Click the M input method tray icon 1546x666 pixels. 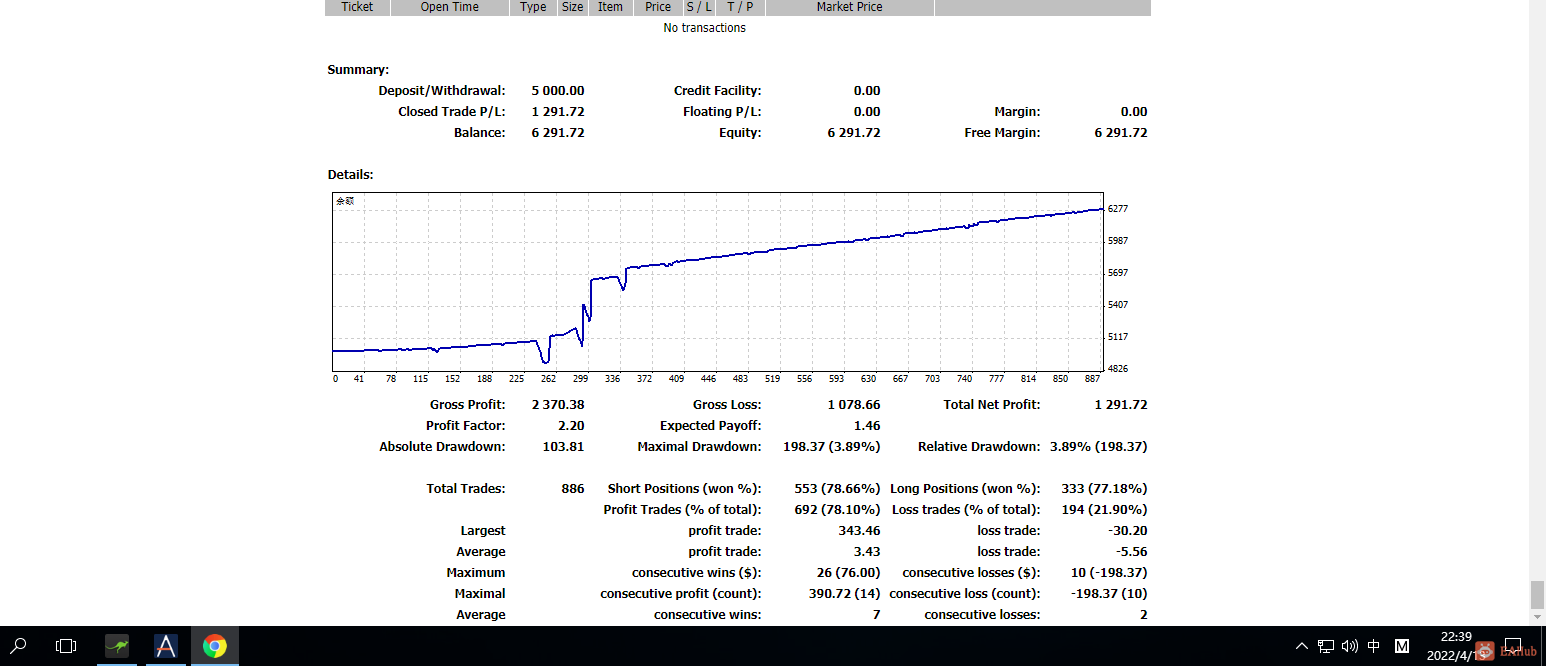click(x=1402, y=646)
